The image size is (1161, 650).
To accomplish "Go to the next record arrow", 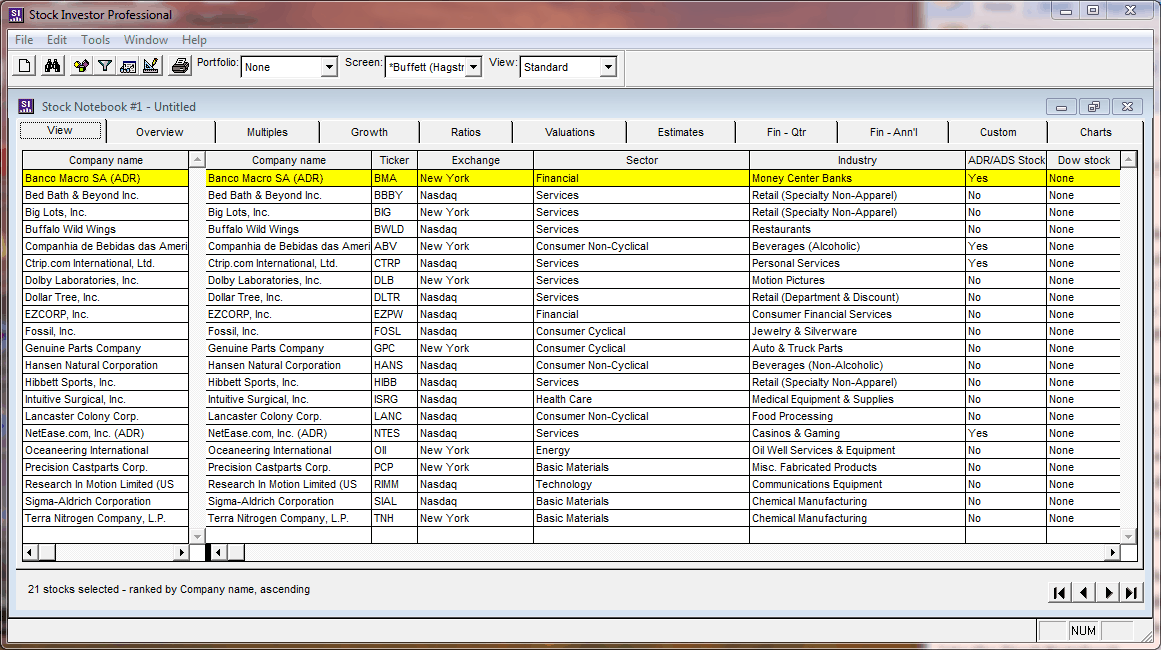I will (x=1108, y=593).
